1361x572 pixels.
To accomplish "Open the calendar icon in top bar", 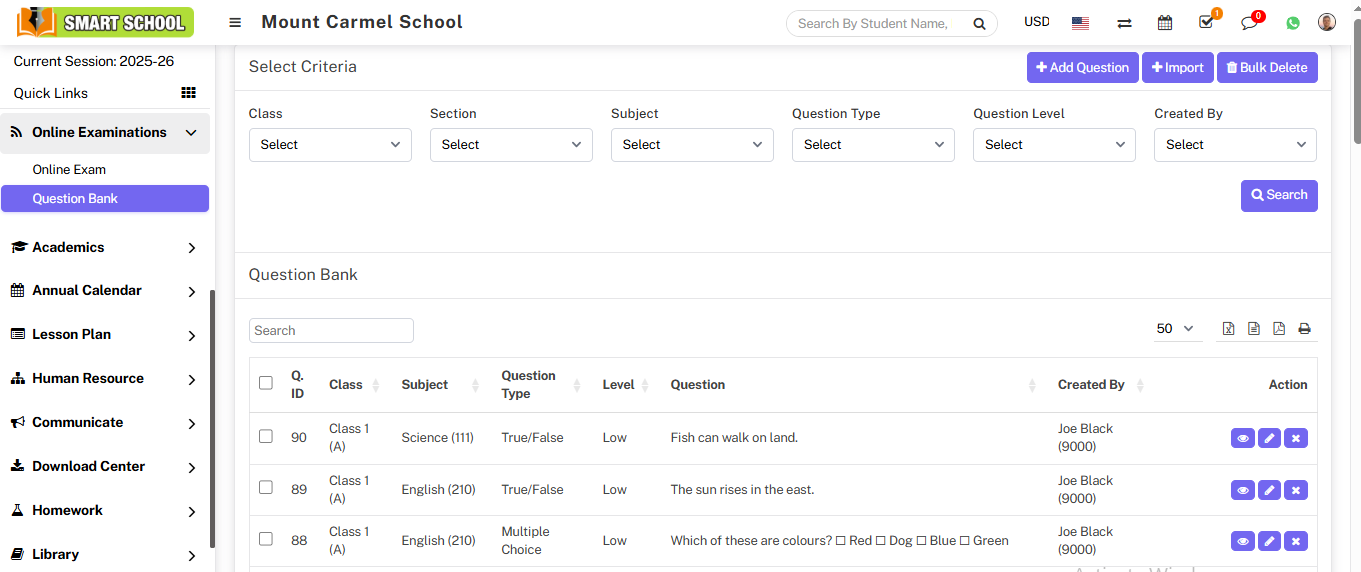I will 1164,22.
